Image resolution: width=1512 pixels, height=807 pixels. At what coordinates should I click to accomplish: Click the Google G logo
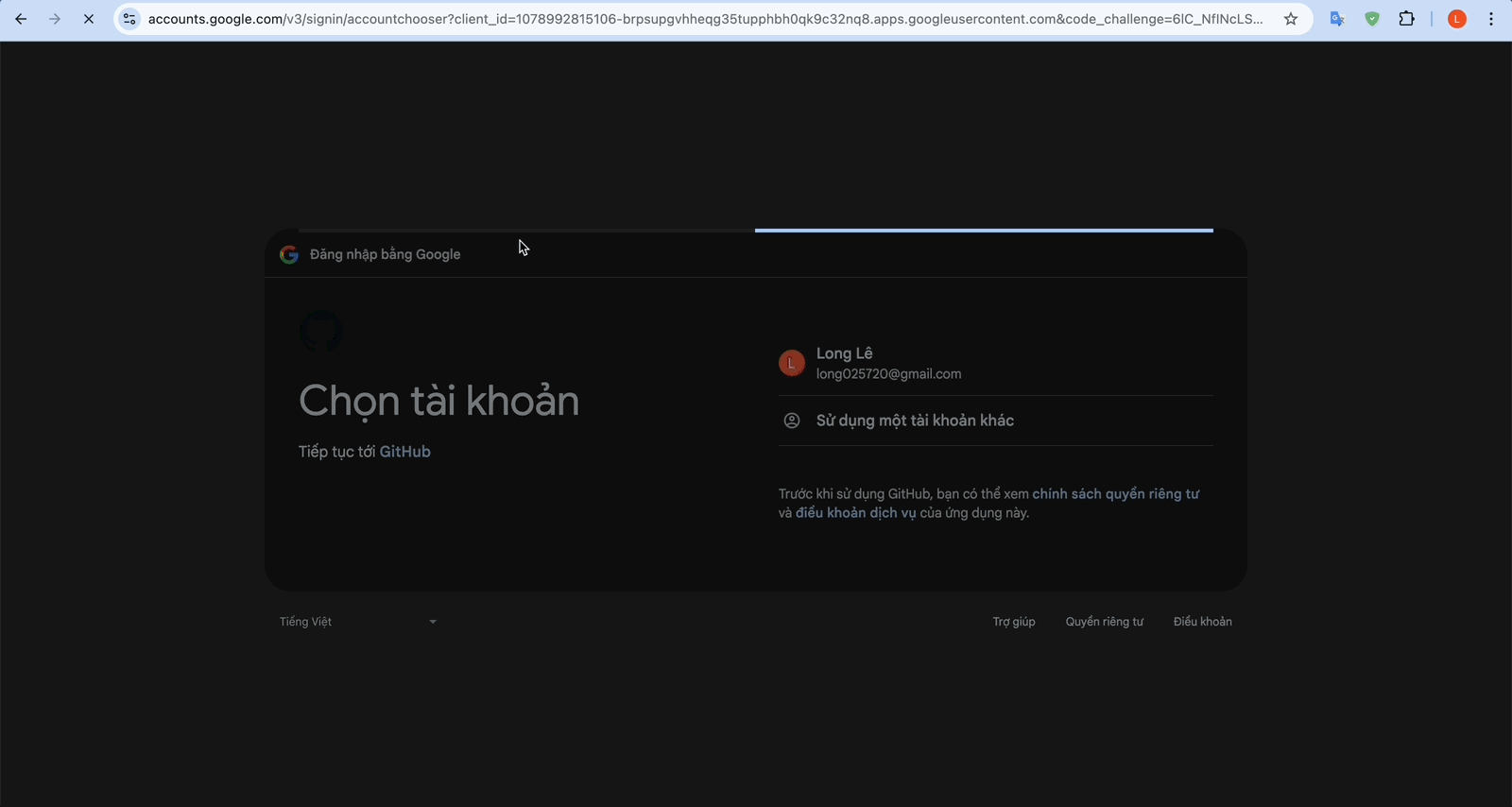(289, 254)
